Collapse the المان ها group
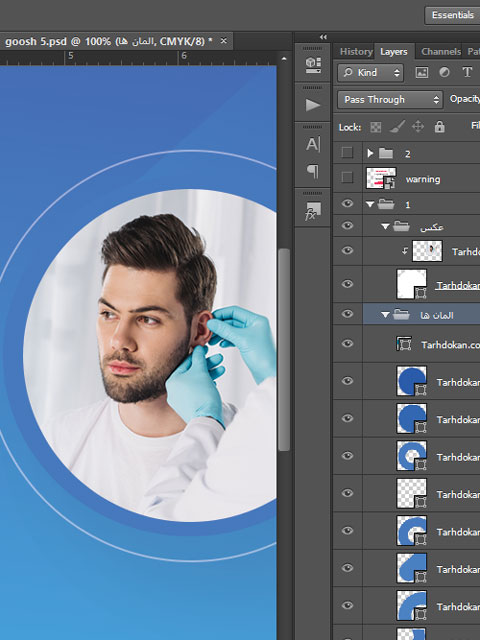 coord(385,315)
